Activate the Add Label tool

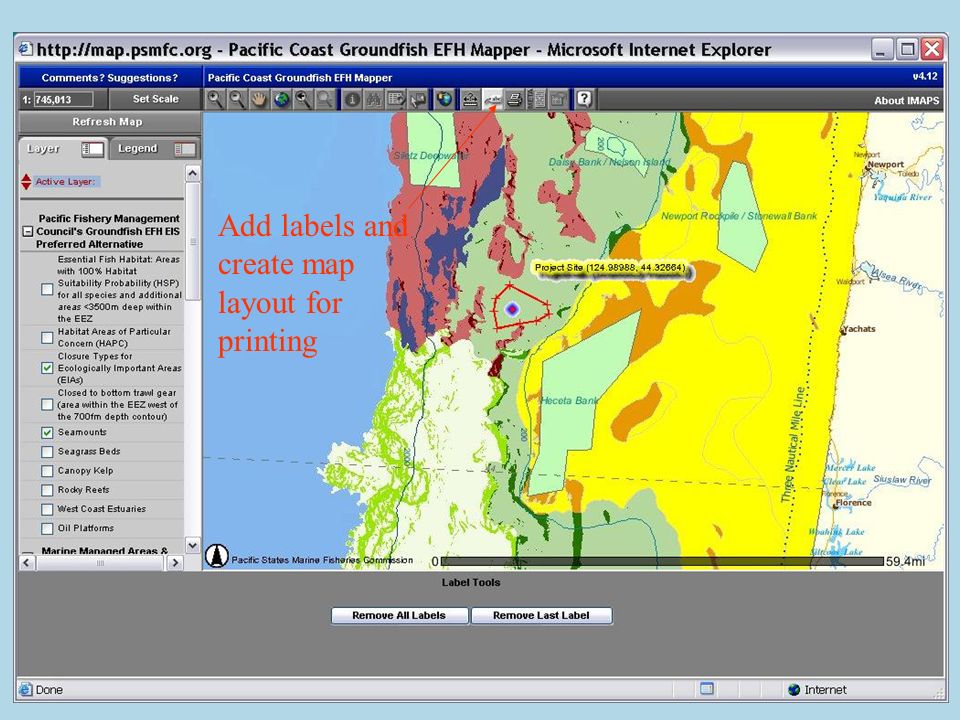pyautogui.click(x=492, y=99)
